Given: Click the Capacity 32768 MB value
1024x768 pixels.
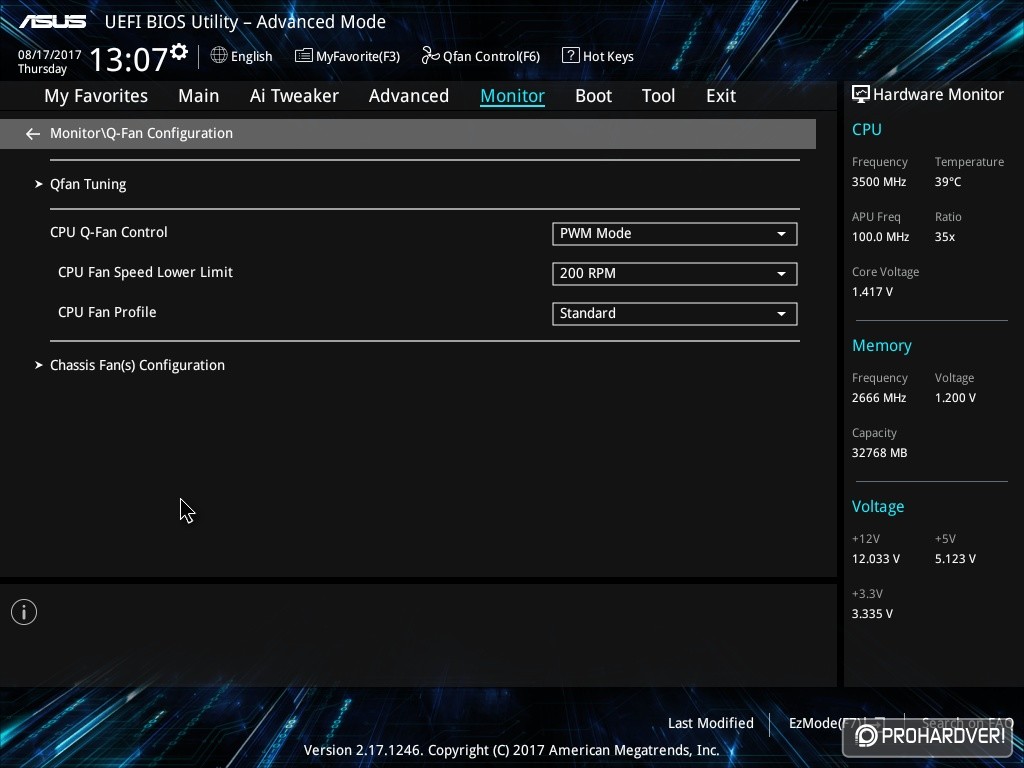Looking at the screenshot, I should coord(880,453).
